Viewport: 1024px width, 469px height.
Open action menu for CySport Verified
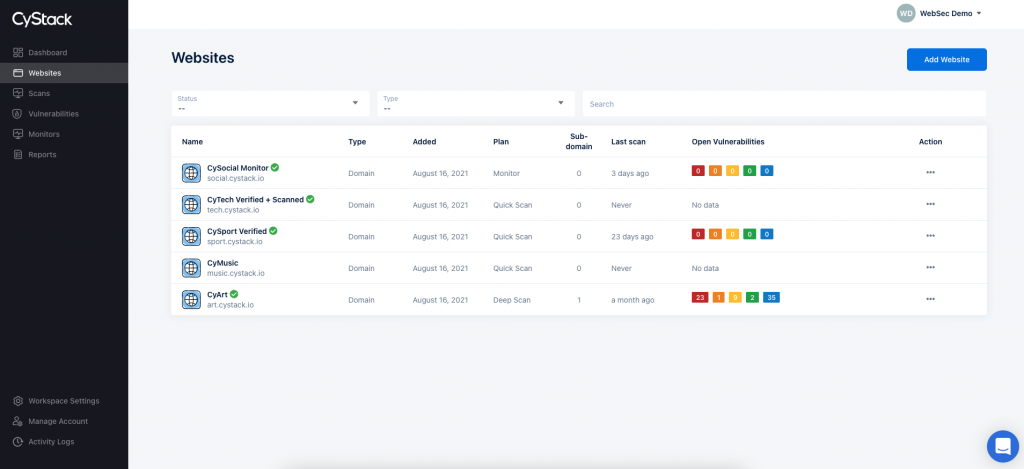tap(931, 236)
